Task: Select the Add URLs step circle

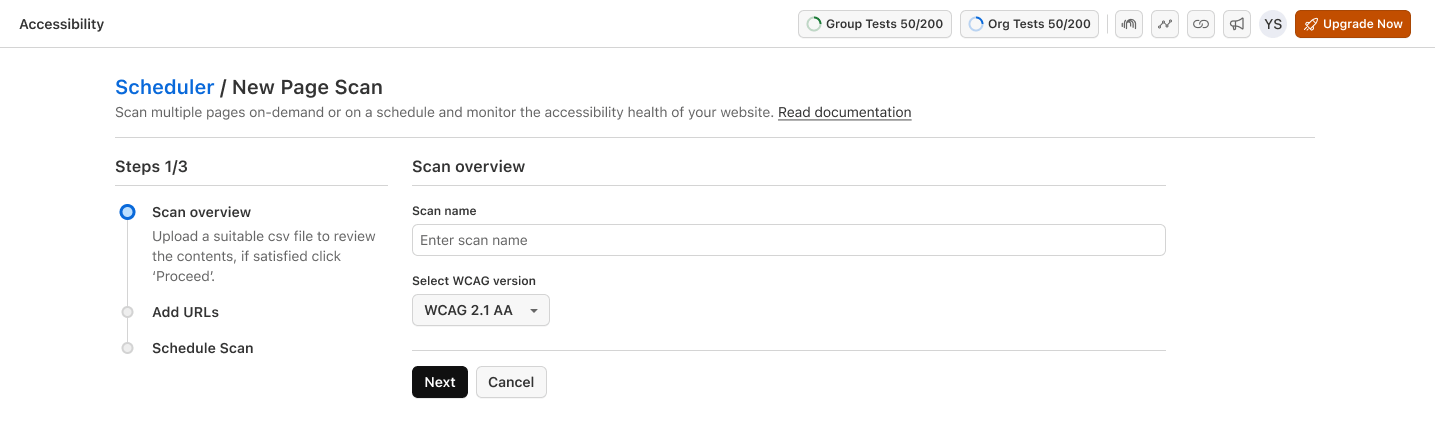Action: (127, 312)
